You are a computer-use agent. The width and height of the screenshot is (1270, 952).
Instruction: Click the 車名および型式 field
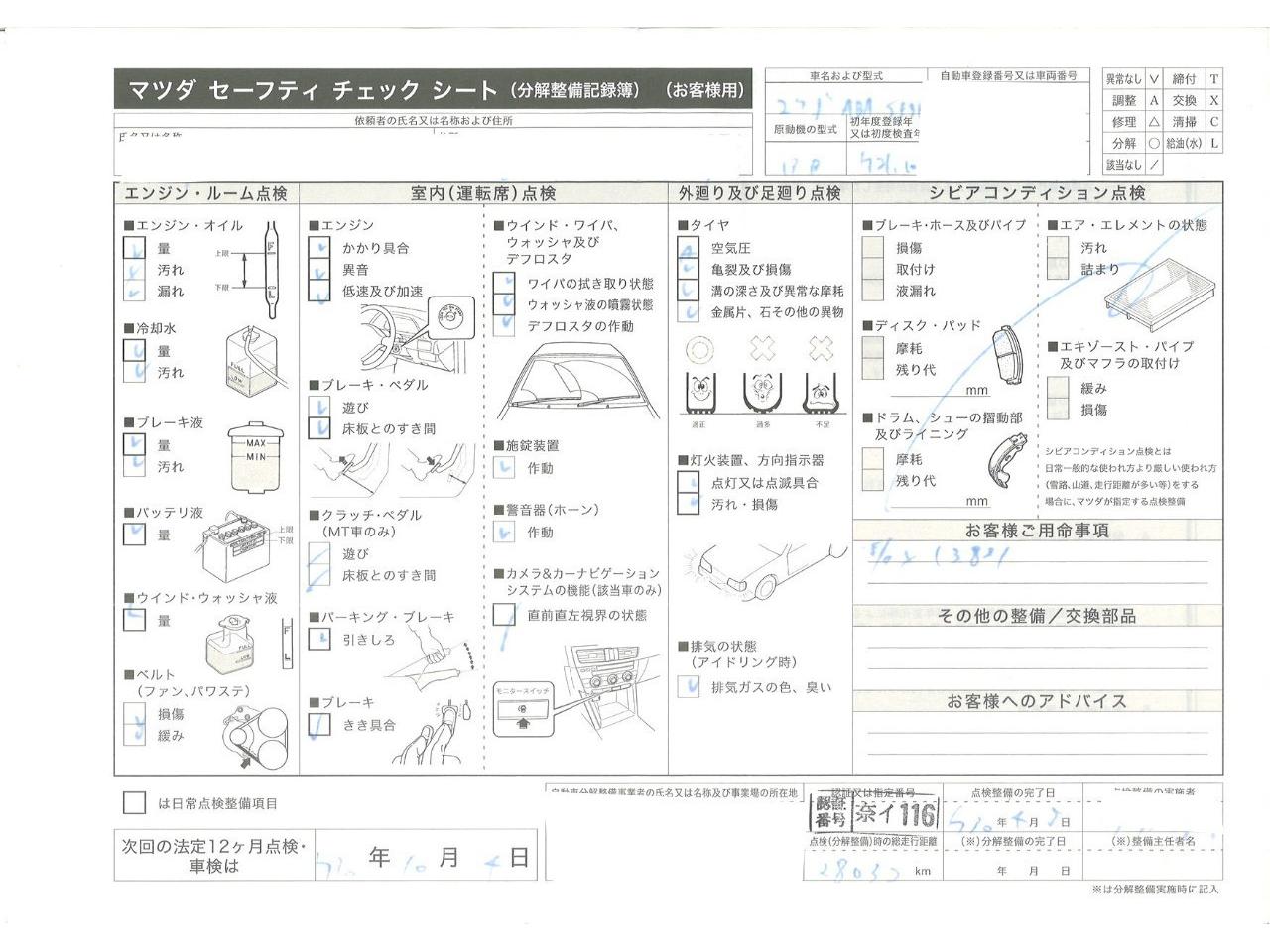tap(846, 103)
